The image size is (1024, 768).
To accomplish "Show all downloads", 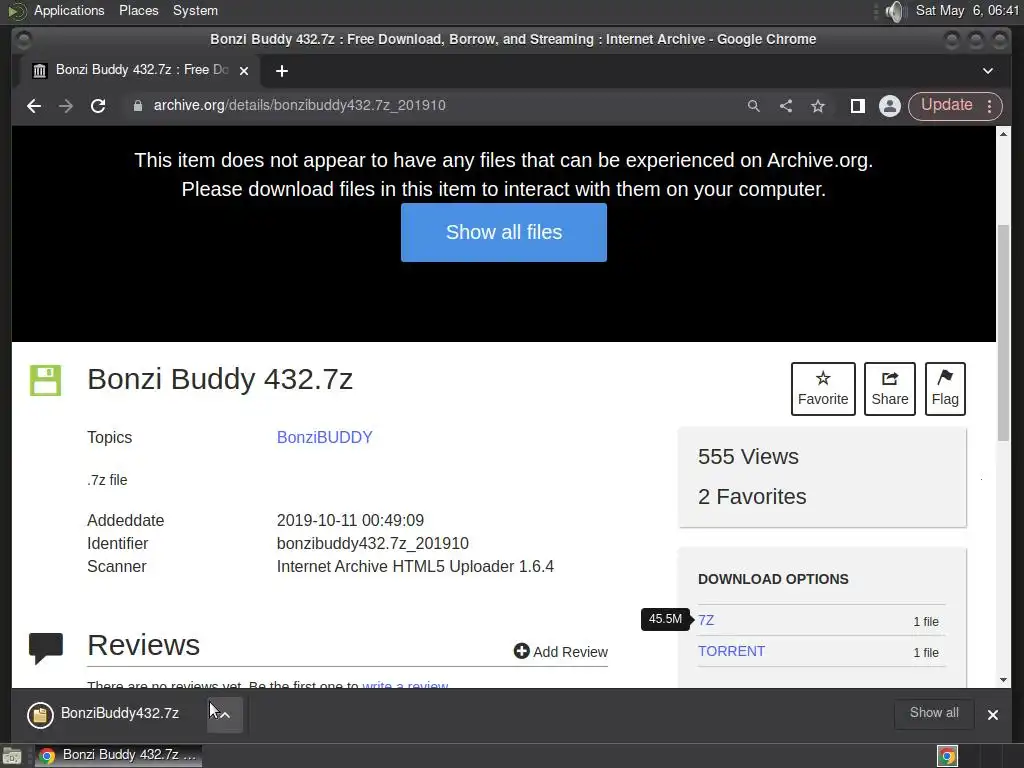I will pos(934,713).
